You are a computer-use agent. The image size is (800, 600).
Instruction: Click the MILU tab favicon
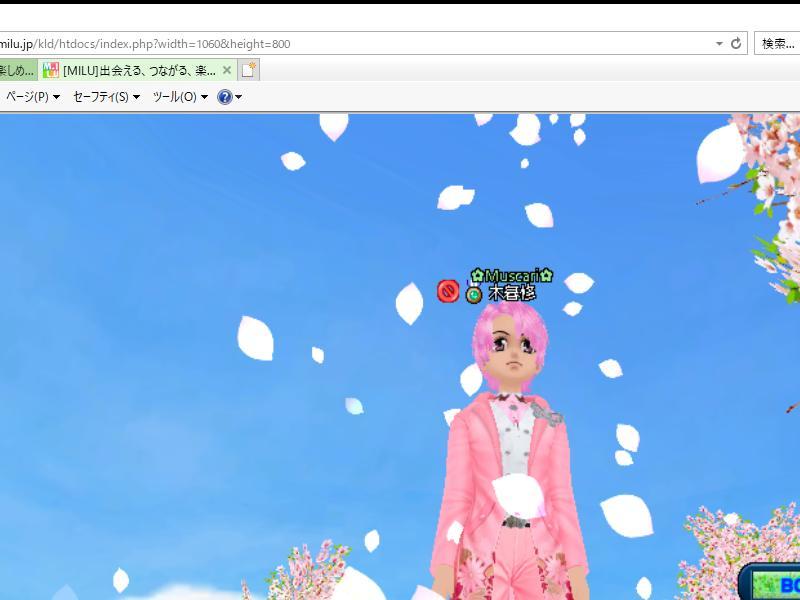50,70
